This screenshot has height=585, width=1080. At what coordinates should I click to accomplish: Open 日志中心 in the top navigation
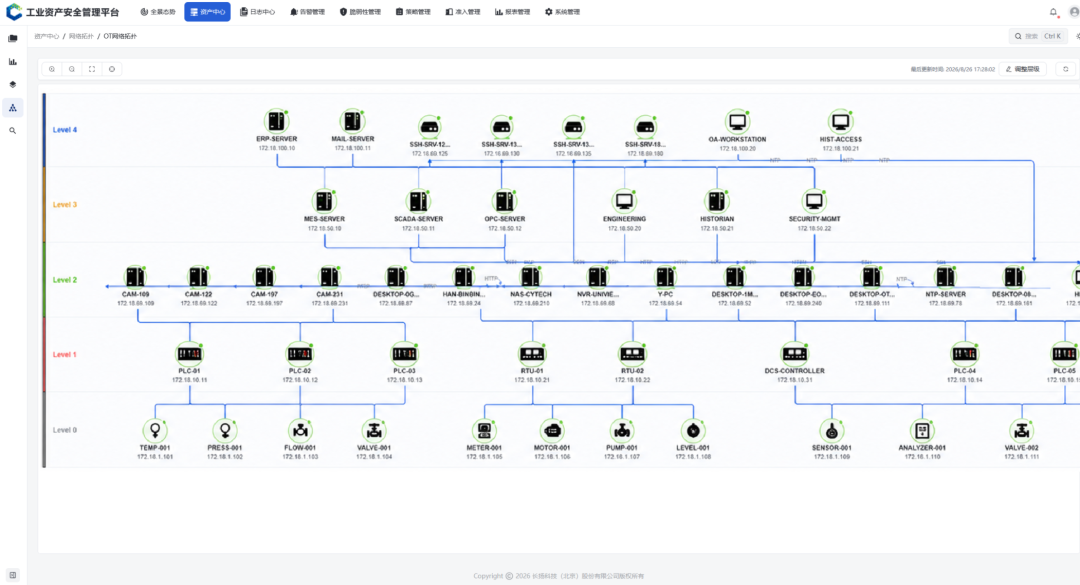coord(258,12)
